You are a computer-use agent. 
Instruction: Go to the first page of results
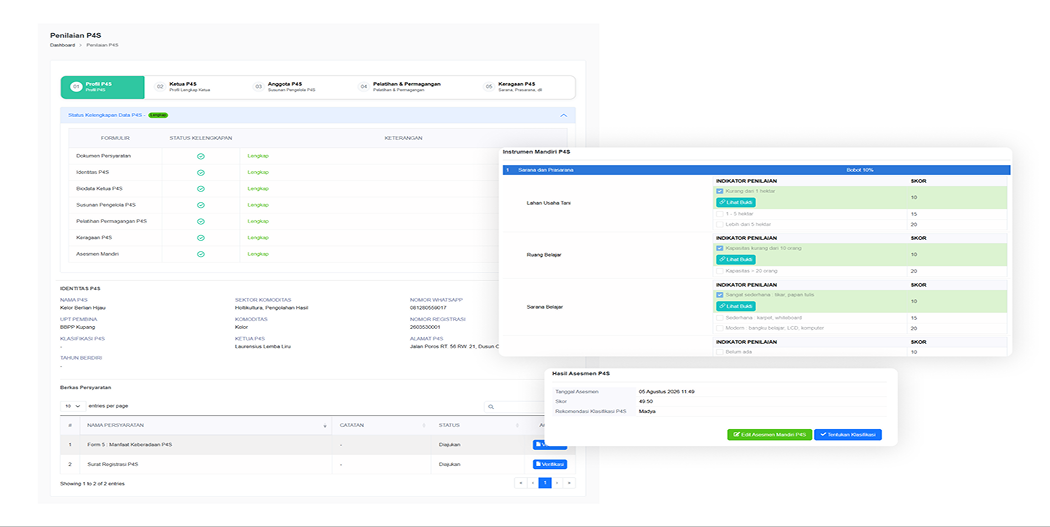click(520, 483)
